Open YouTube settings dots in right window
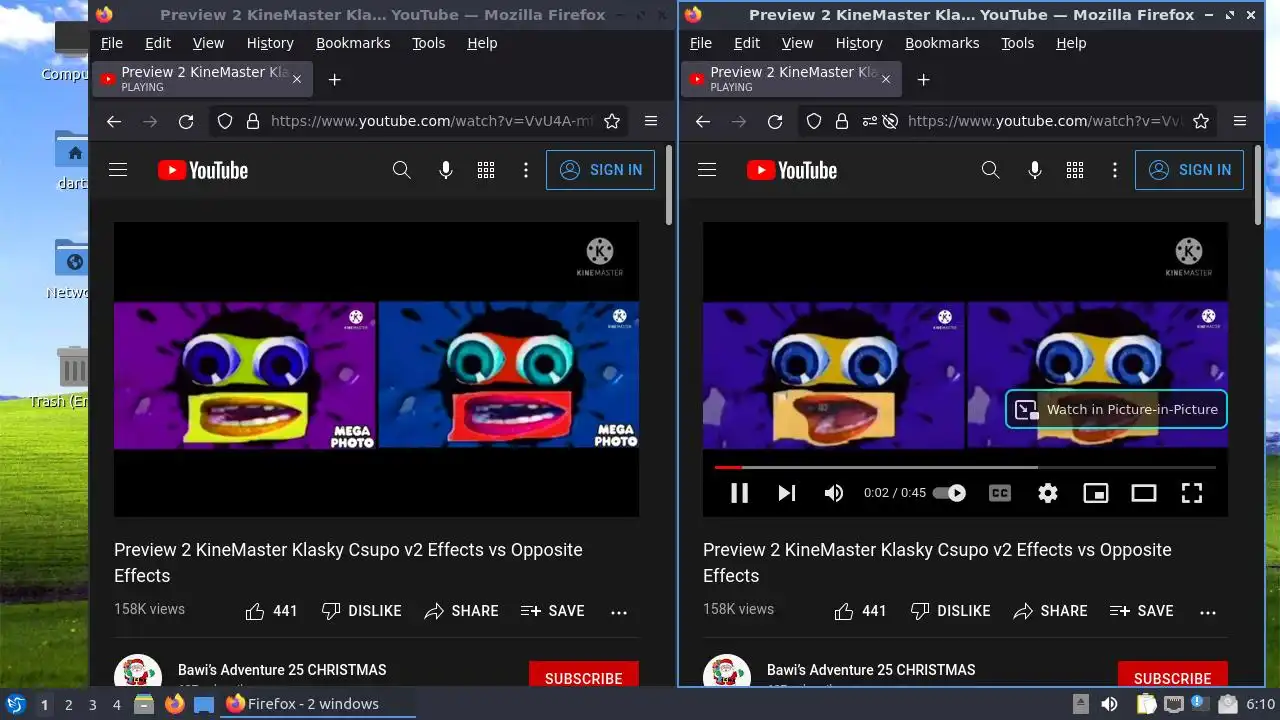 1115,170
